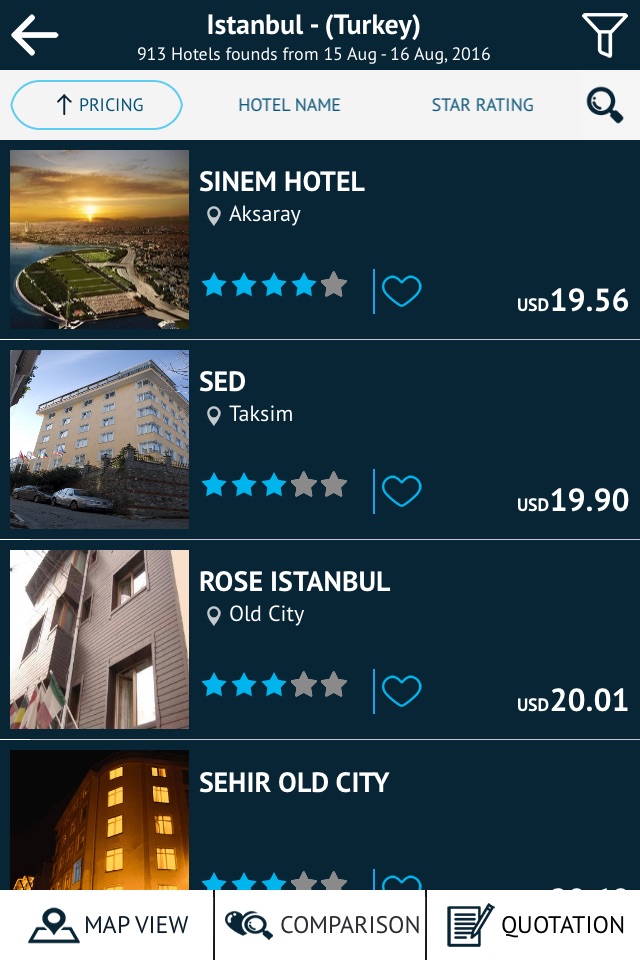The width and height of the screenshot is (640, 960).
Task: Open the Rose Istanbul hotel image
Action: 99,640
